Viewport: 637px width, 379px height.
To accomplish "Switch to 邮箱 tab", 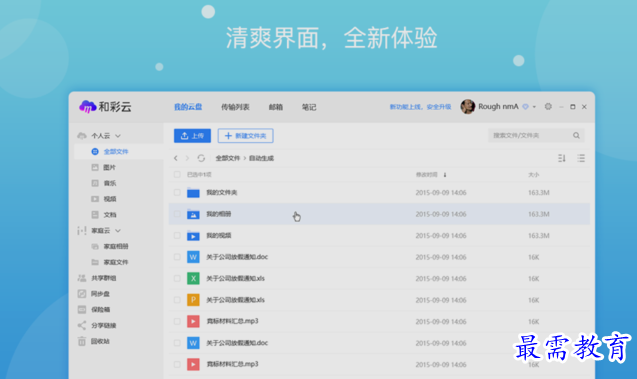I will [x=275, y=107].
